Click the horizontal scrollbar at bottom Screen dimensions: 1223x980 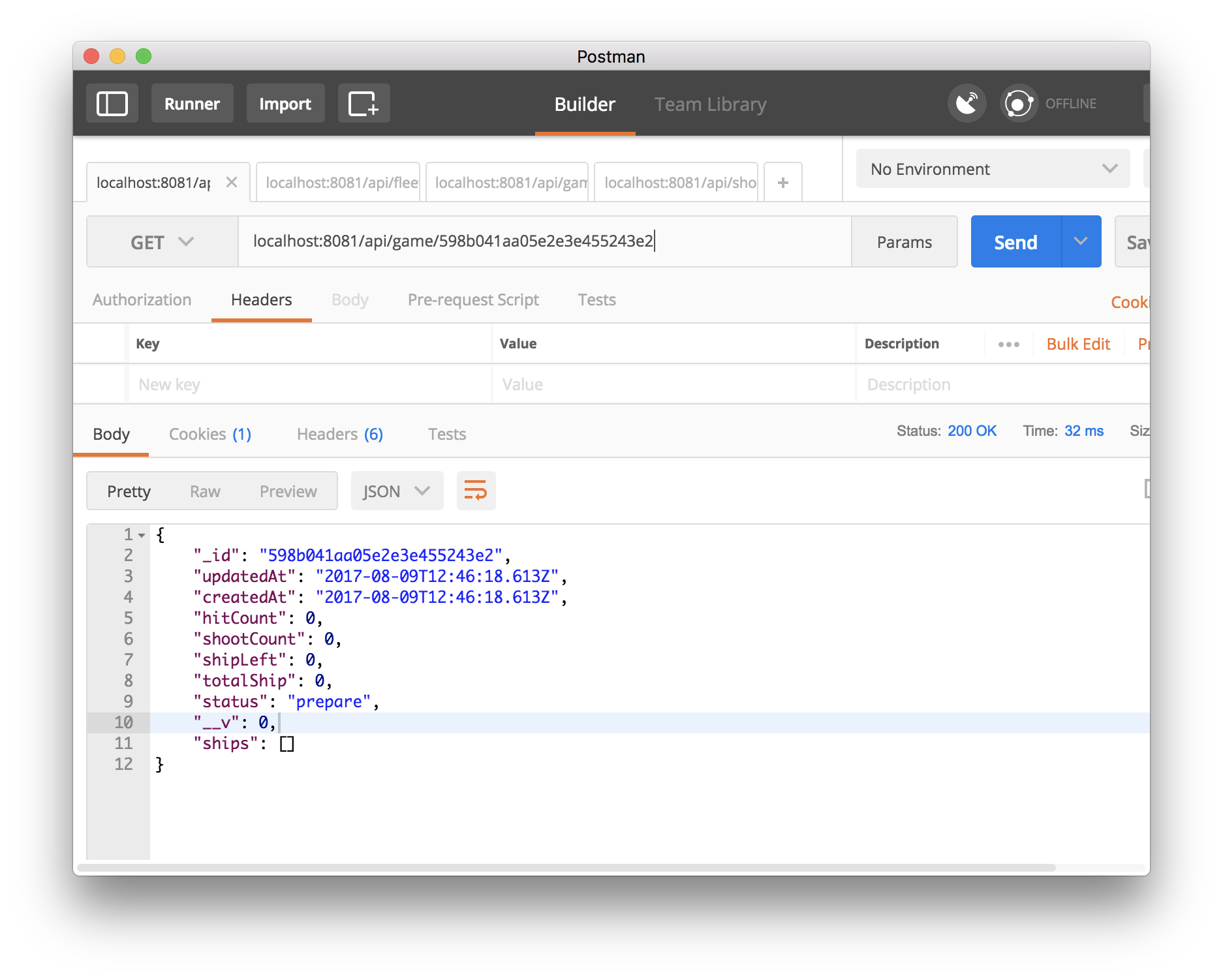tap(566, 868)
